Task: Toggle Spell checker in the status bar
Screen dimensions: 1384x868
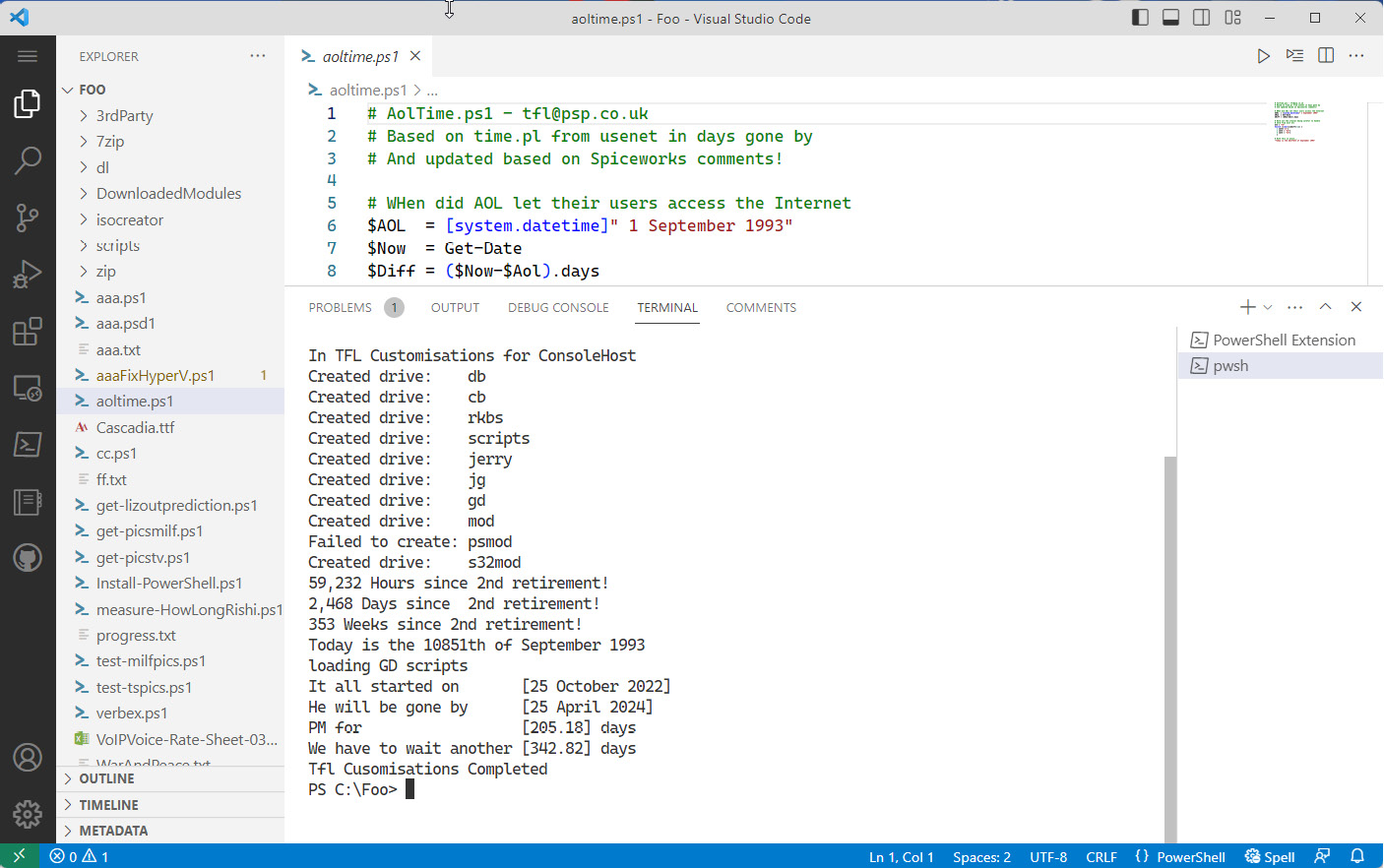Action: pyautogui.click(x=1270, y=856)
